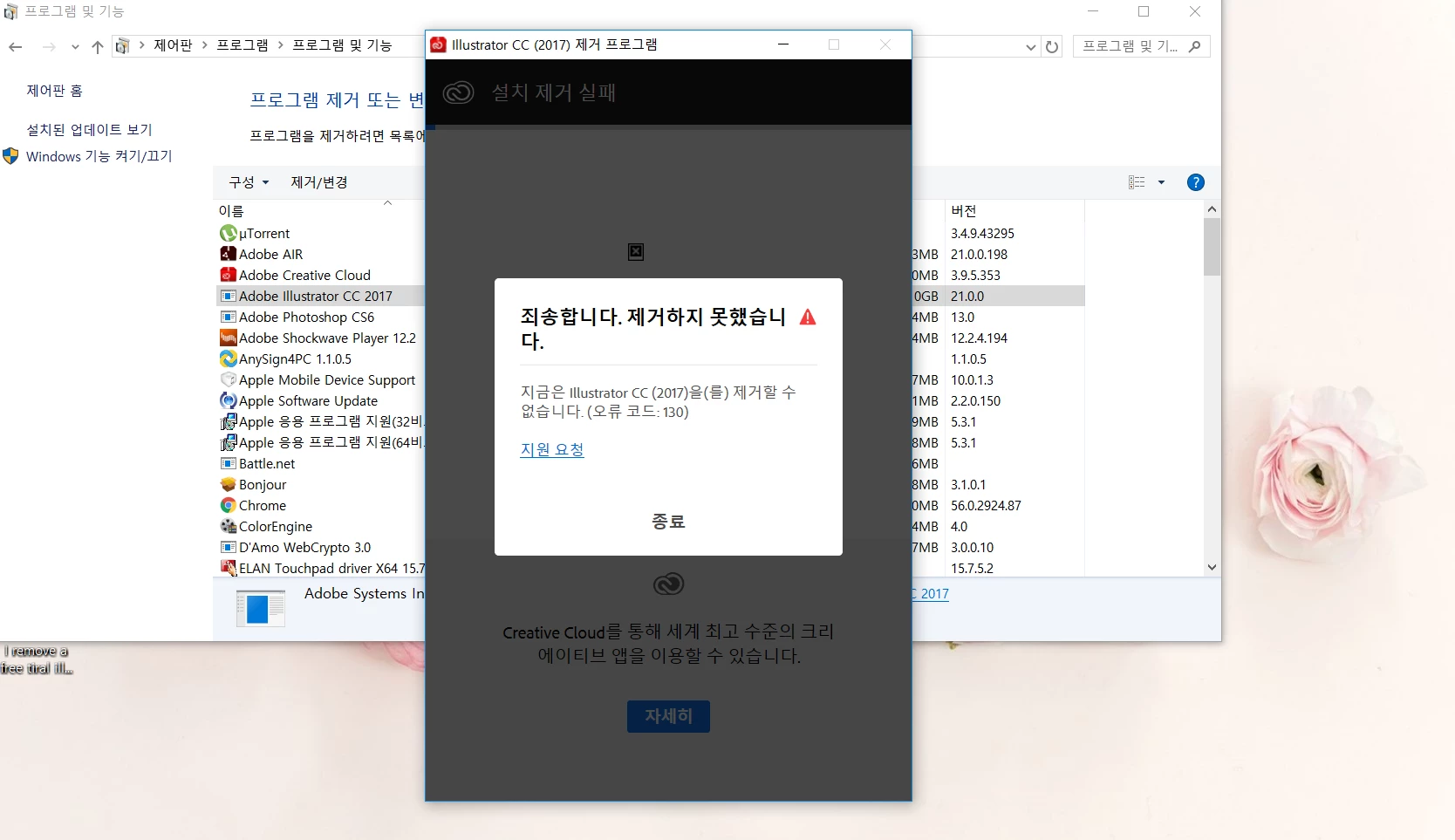Click the Apple Software Update icon

pos(229,400)
